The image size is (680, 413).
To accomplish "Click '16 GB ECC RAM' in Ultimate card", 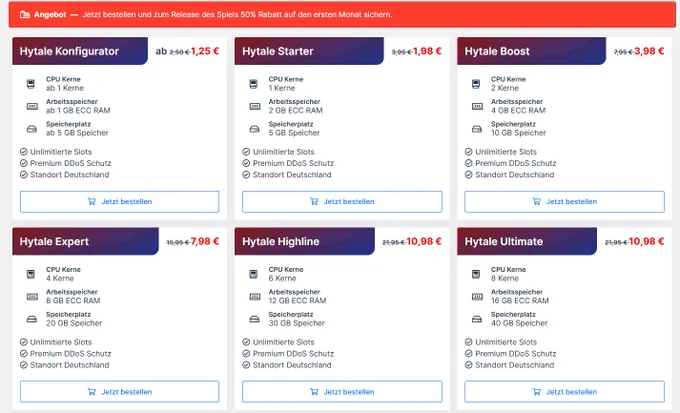I will pyautogui.click(x=520, y=301).
